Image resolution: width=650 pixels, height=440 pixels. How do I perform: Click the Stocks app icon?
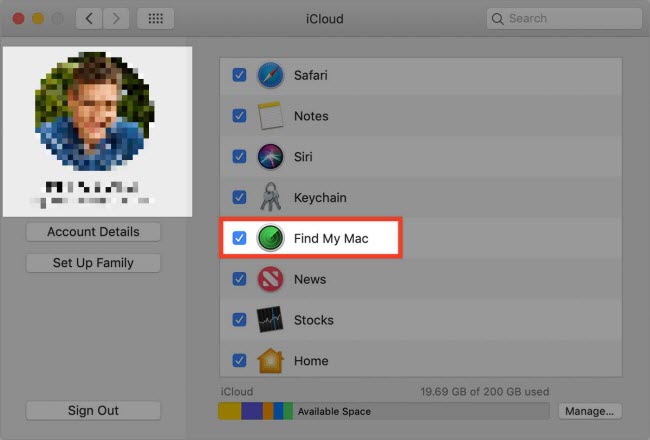271,320
